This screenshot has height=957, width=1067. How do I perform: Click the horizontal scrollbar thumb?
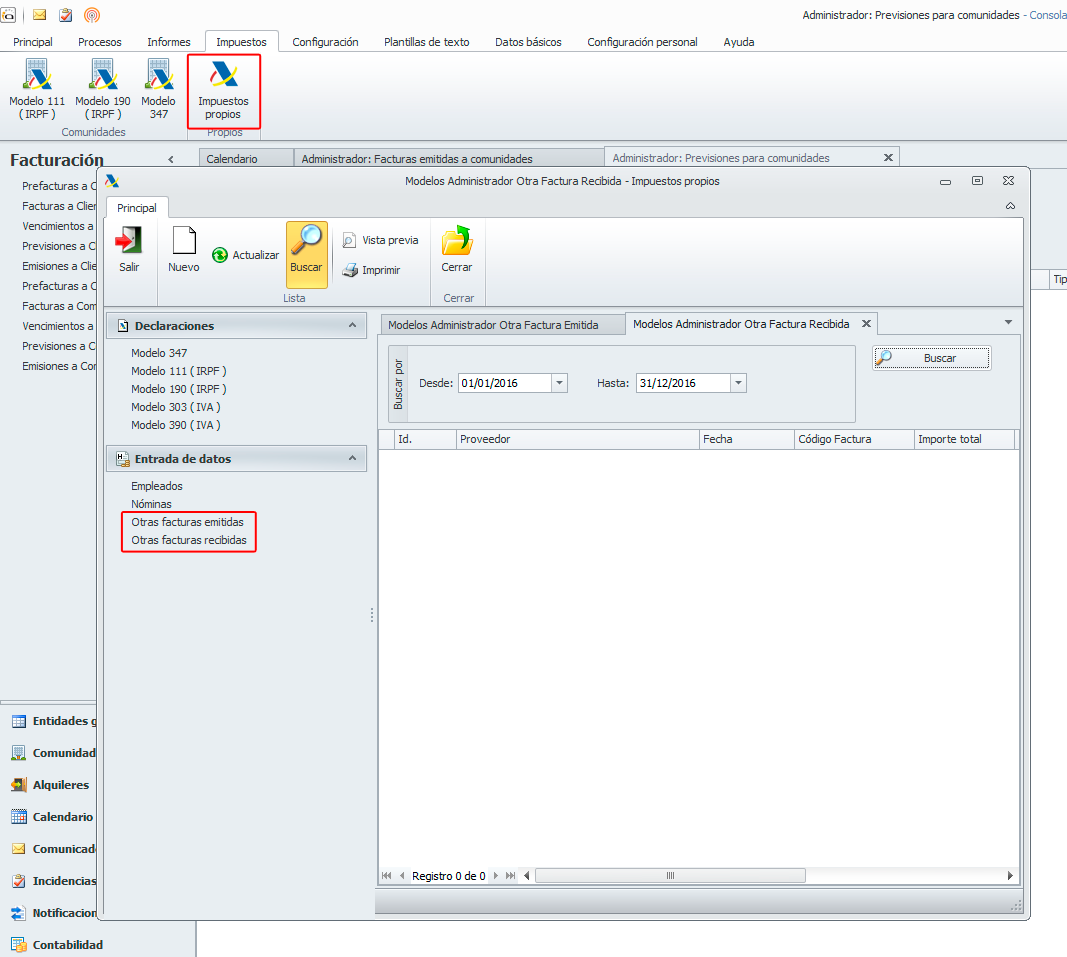pyautogui.click(x=670, y=875)
